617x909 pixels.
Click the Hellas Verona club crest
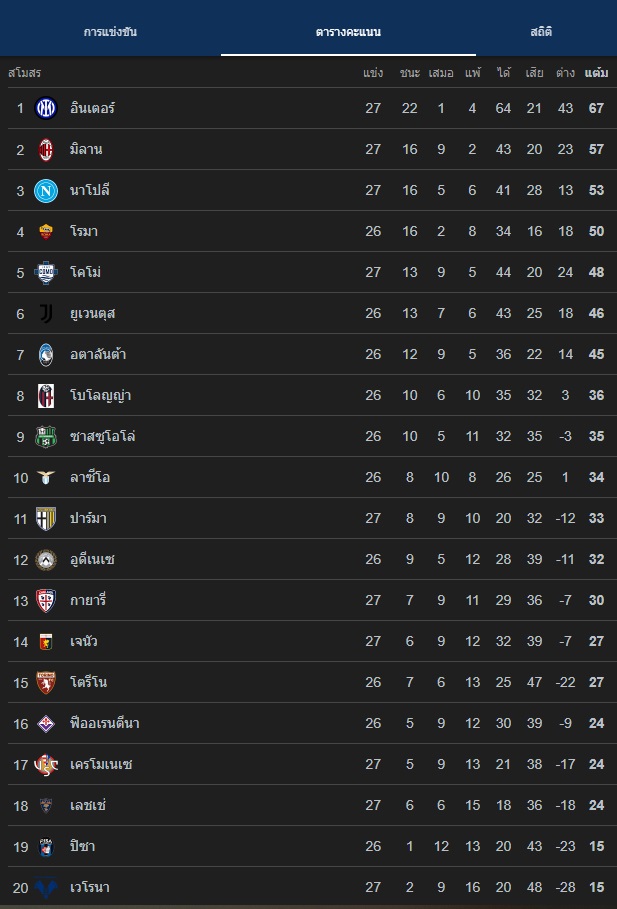pos(46,887)
